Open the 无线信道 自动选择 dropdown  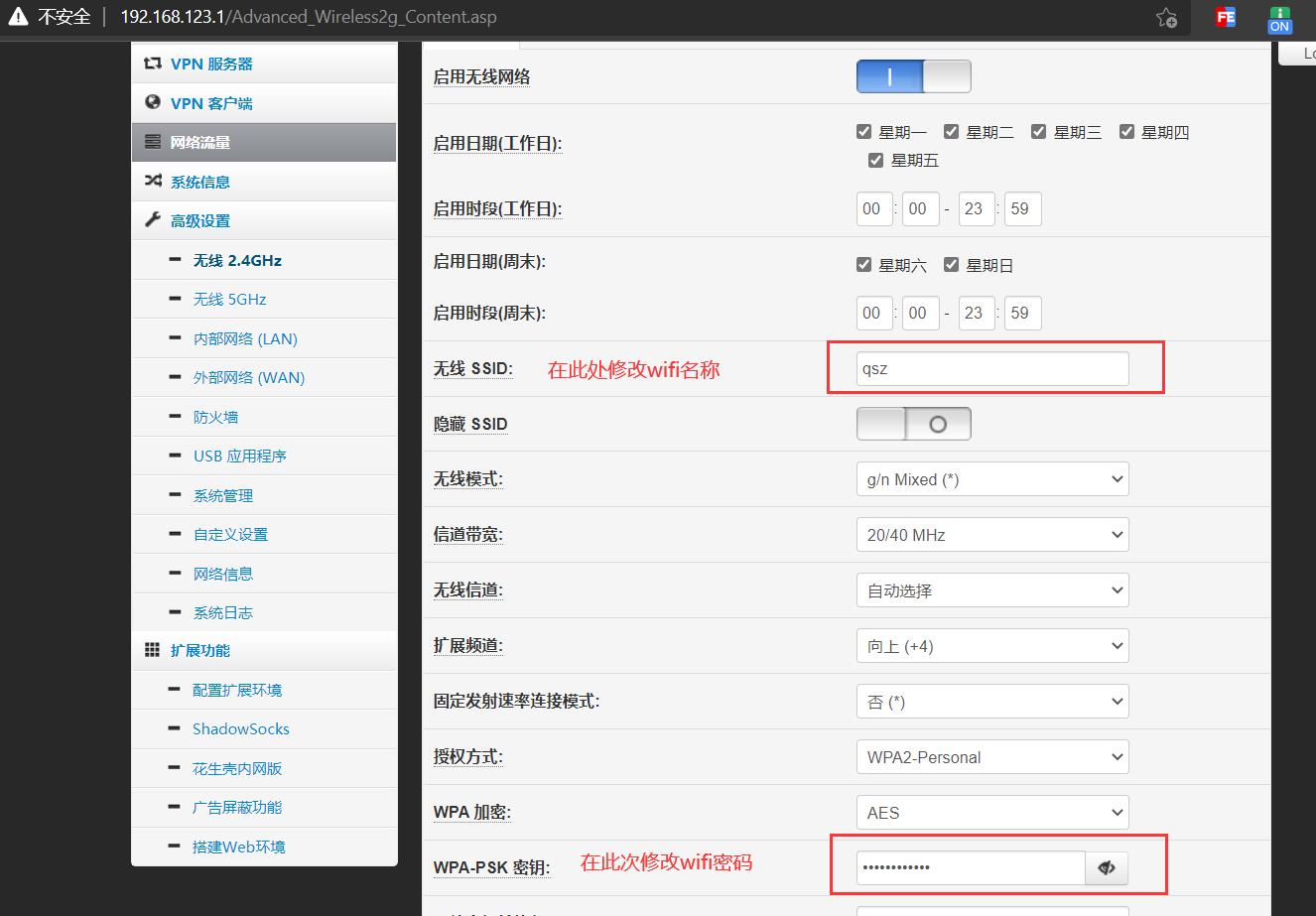coord(991,589)
